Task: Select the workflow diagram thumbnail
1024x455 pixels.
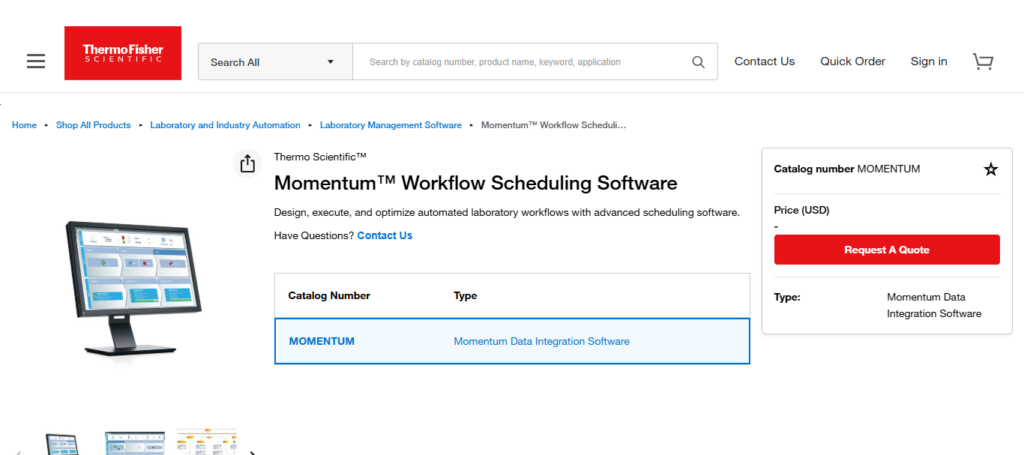Action: pyautogui.click(x=207, y=442)
